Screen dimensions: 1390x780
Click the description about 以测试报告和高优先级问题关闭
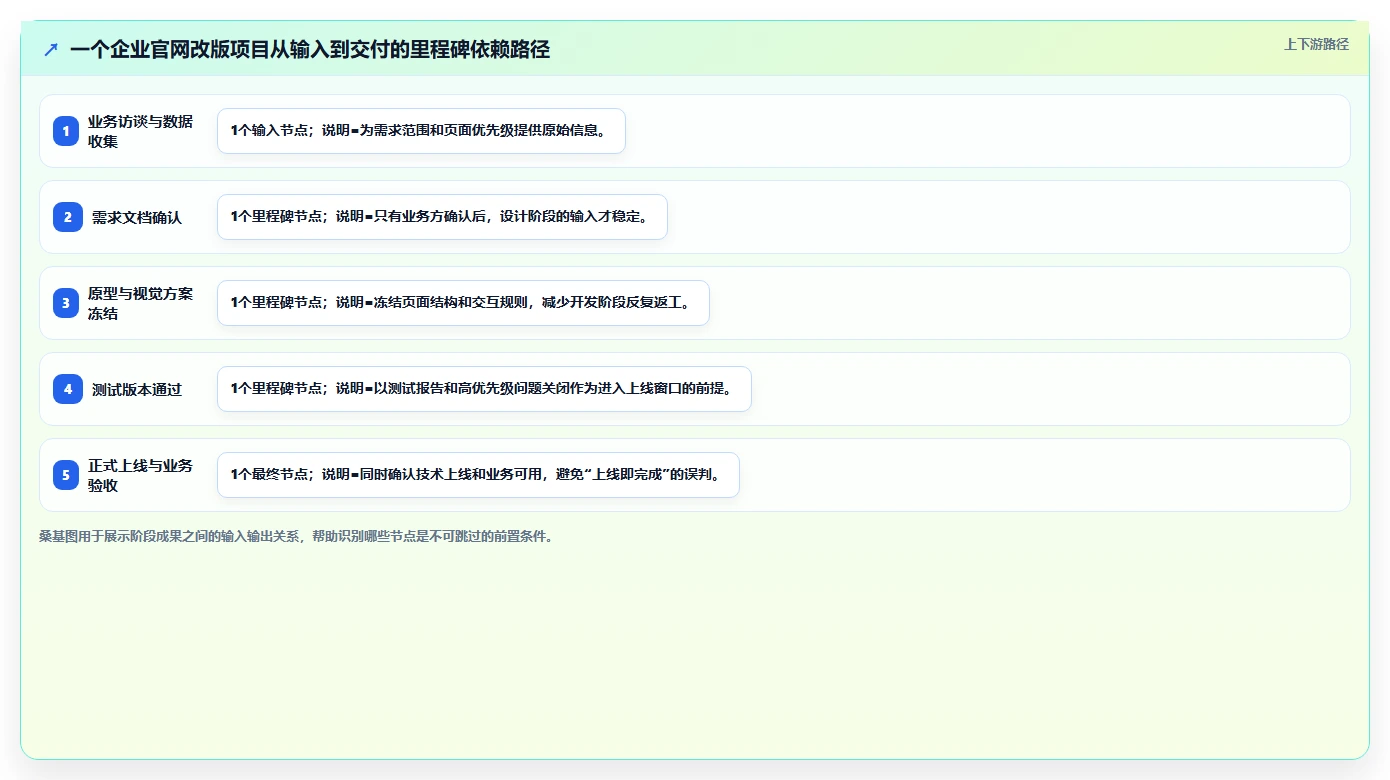(x=484, y=389)
